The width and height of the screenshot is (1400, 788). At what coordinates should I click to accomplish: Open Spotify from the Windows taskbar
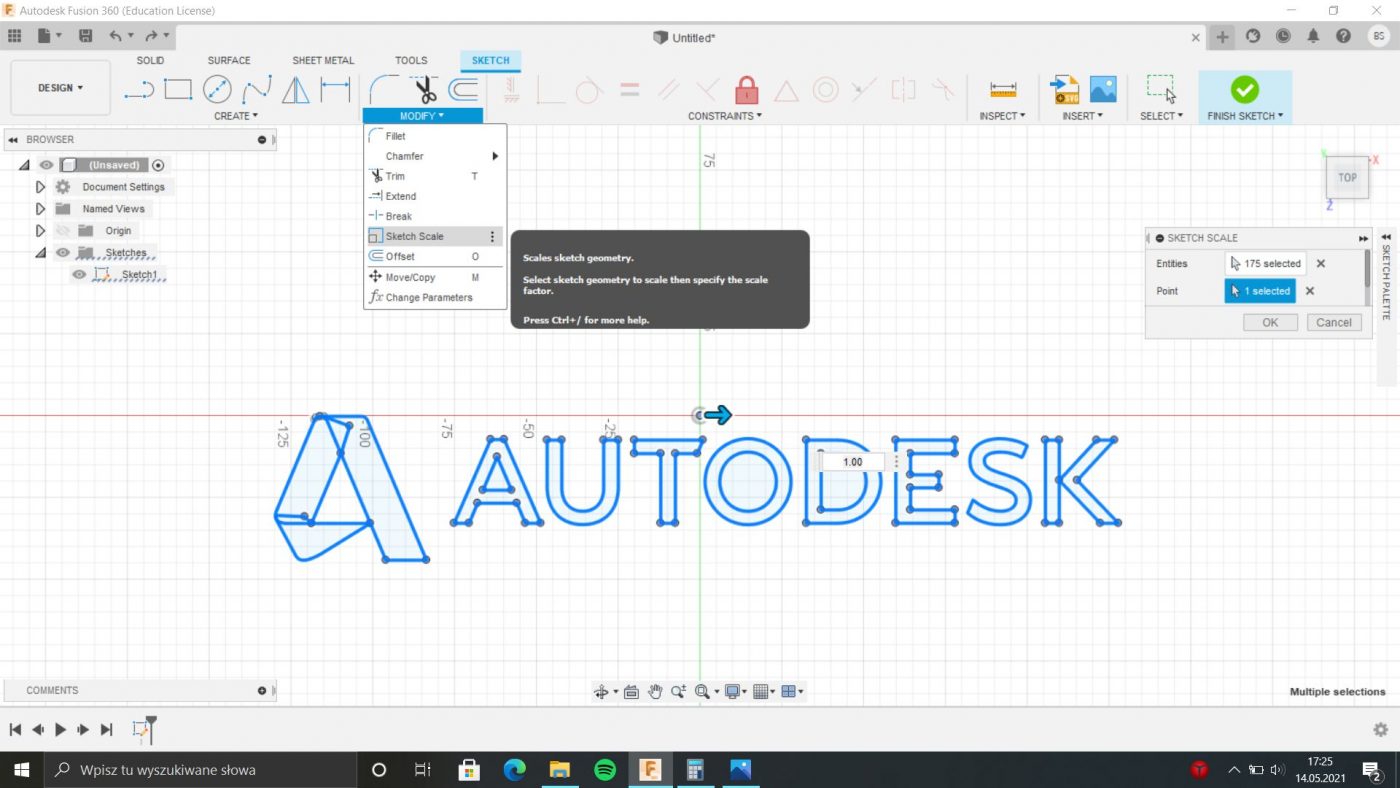click(x=605, y=770)
